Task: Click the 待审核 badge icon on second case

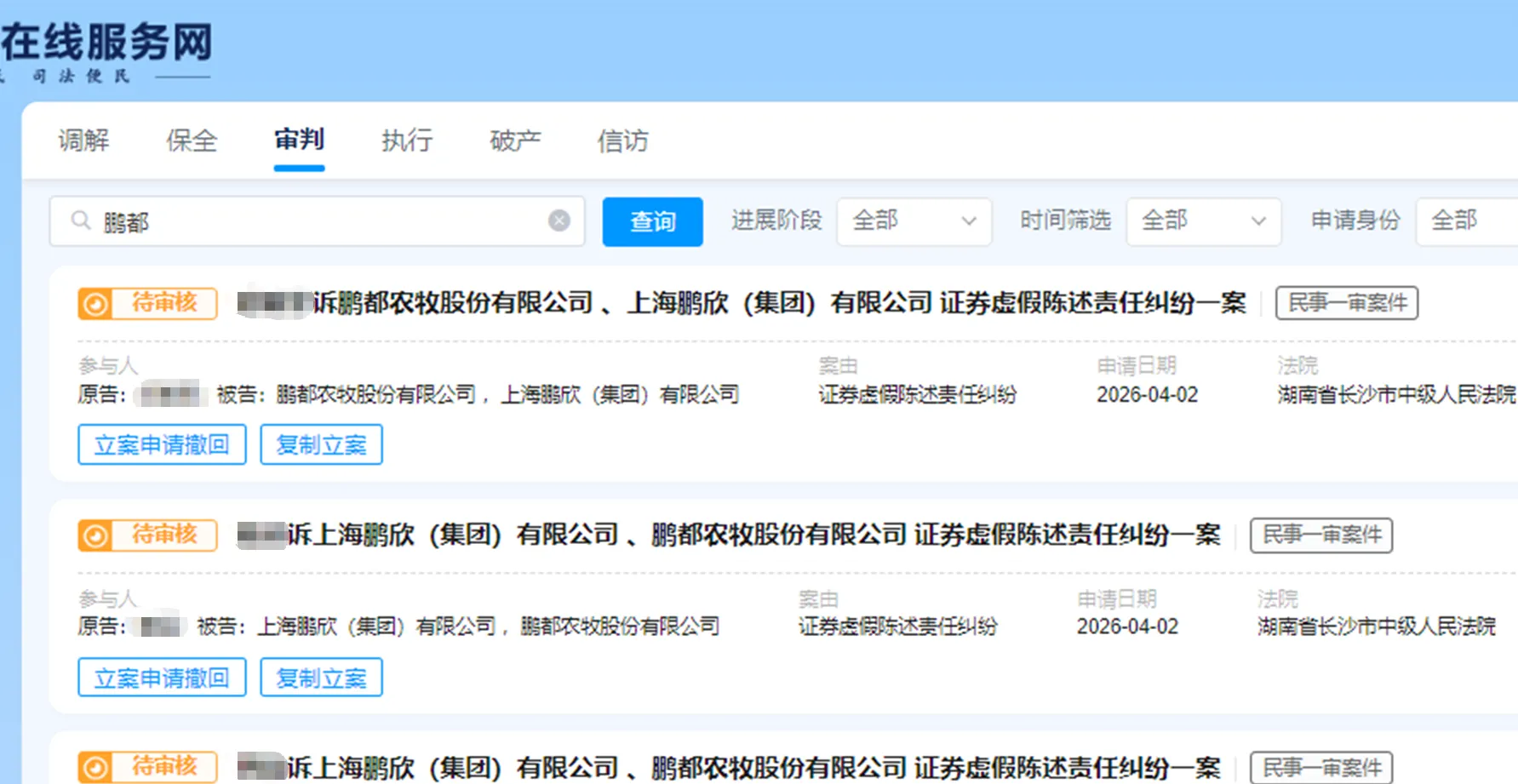Action: (94, 535)
